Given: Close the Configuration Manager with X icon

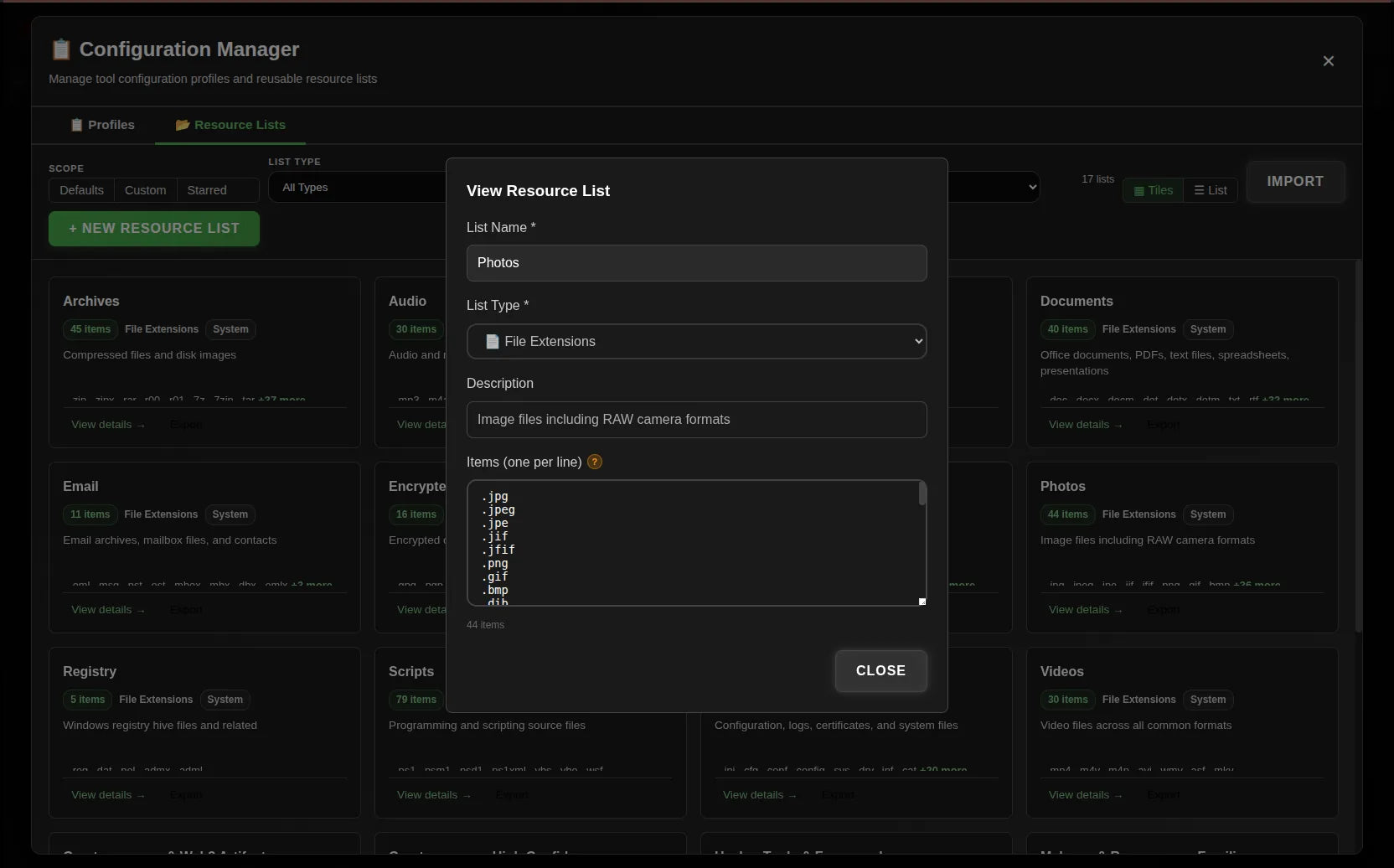Looking at the screenshot, I should click(x=1328, y=61).
